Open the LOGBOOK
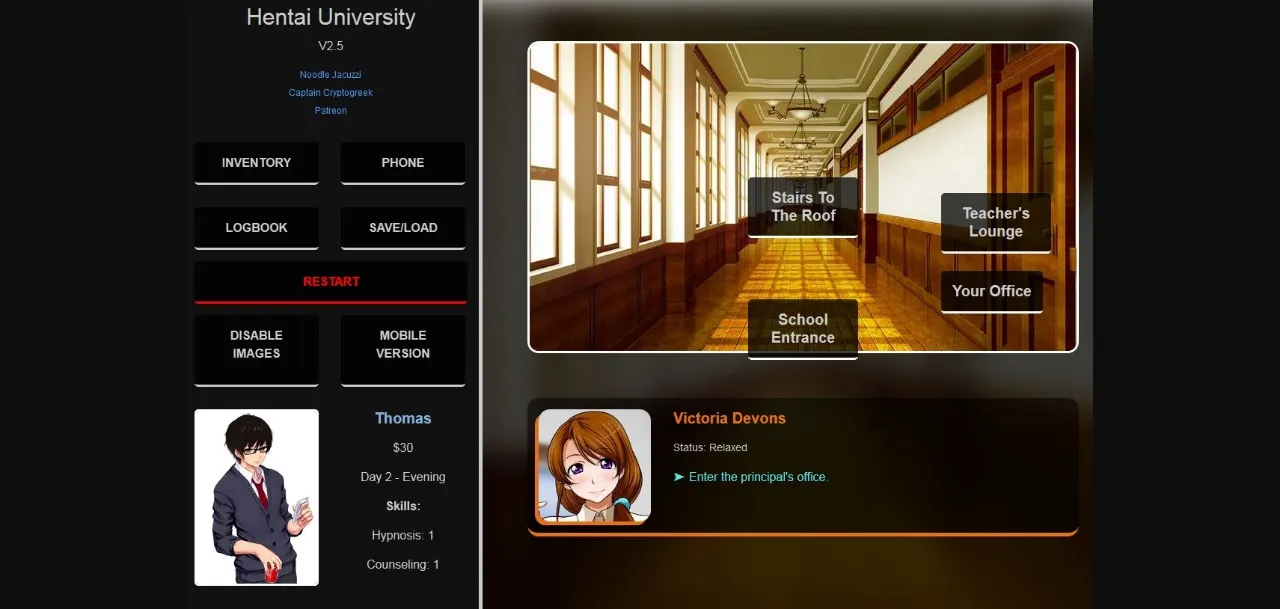The height and width of the screenshot is (609, 1280). (x=256, y=227)
